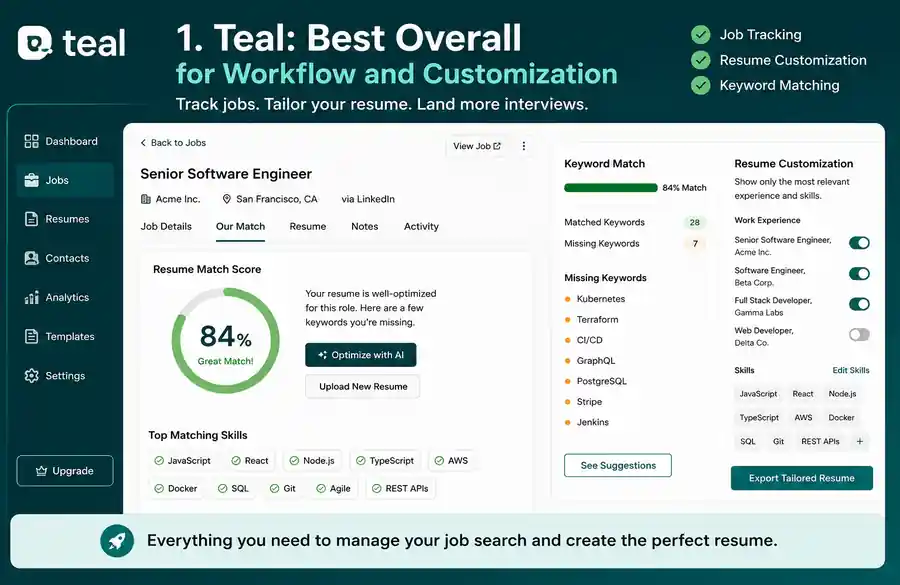Click the See Suggestions button

[x=618, y=466]
